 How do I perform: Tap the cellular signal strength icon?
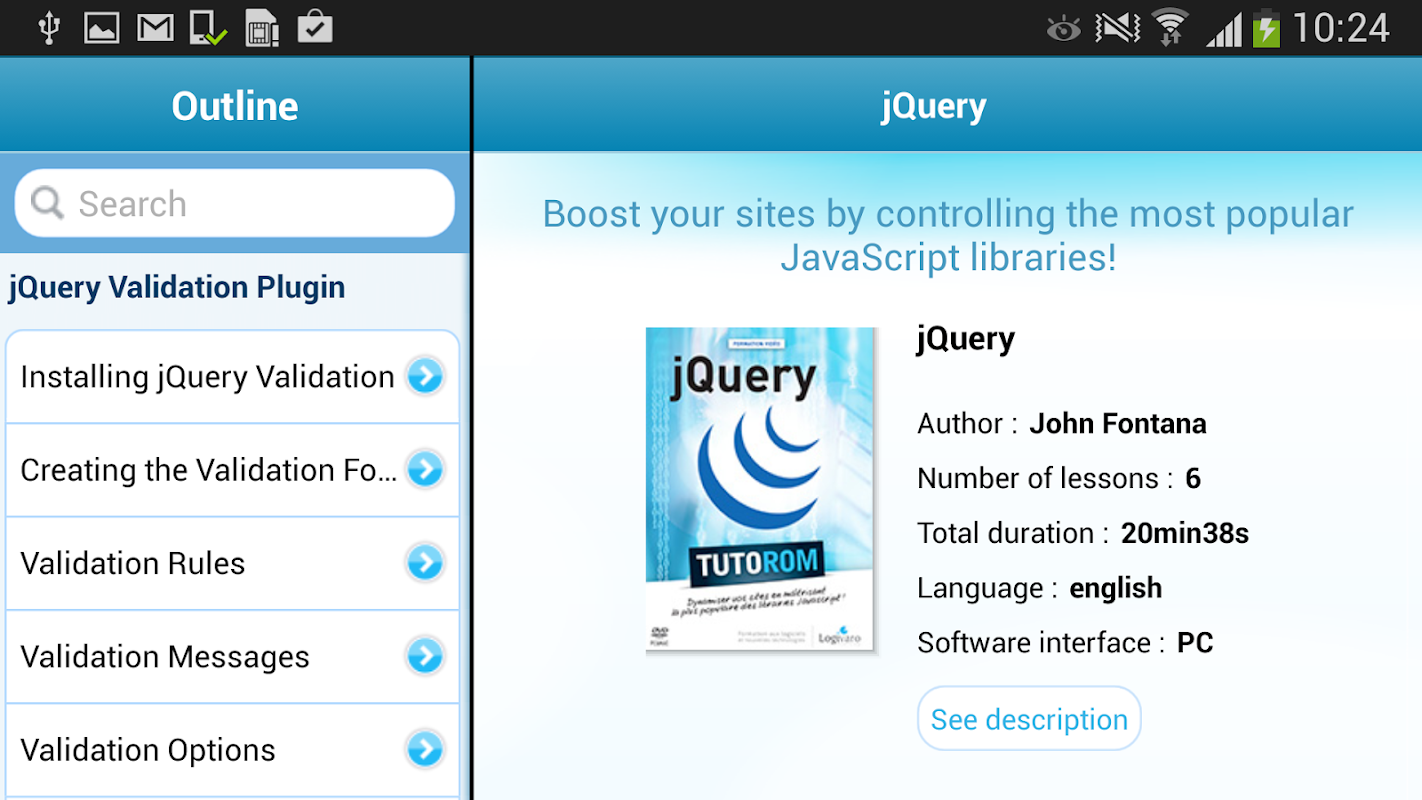coord(1224,29)
